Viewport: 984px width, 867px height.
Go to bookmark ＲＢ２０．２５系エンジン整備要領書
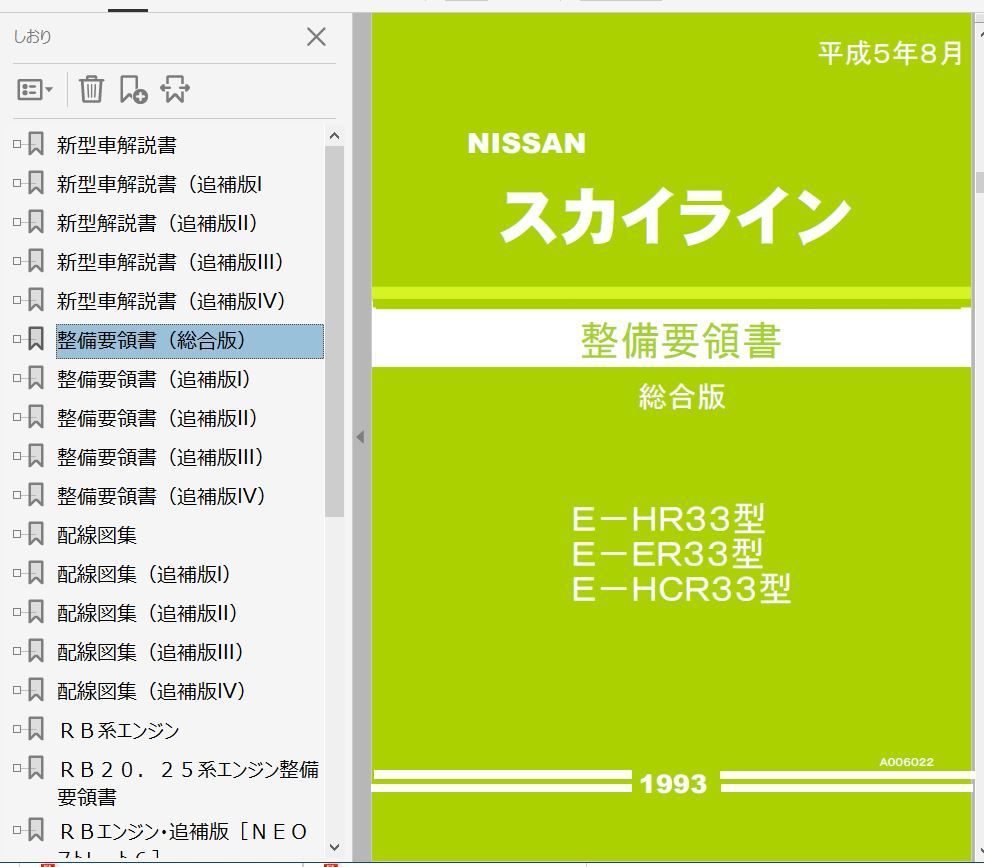coord(188,782)
